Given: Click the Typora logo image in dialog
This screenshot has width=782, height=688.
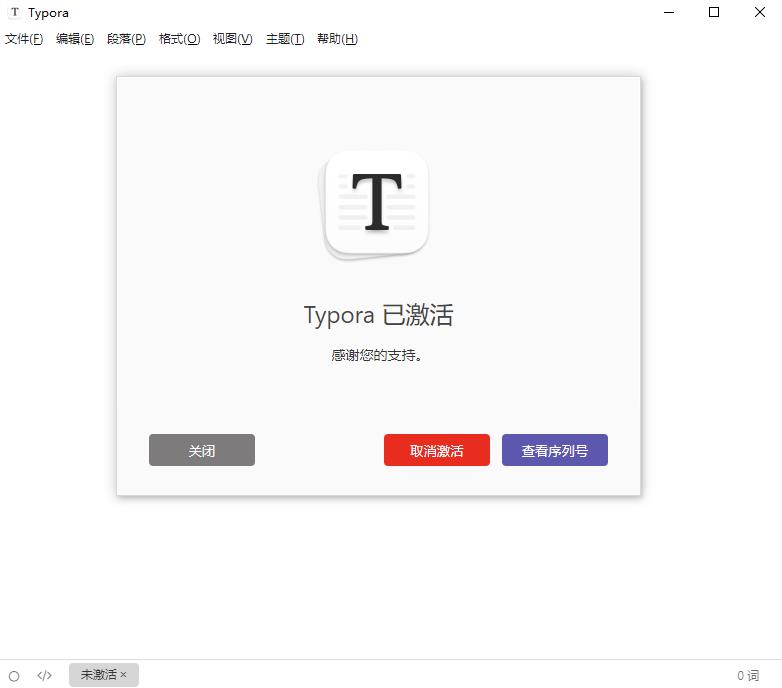Looking at the screenshot, I should click(x=374, y=205).
